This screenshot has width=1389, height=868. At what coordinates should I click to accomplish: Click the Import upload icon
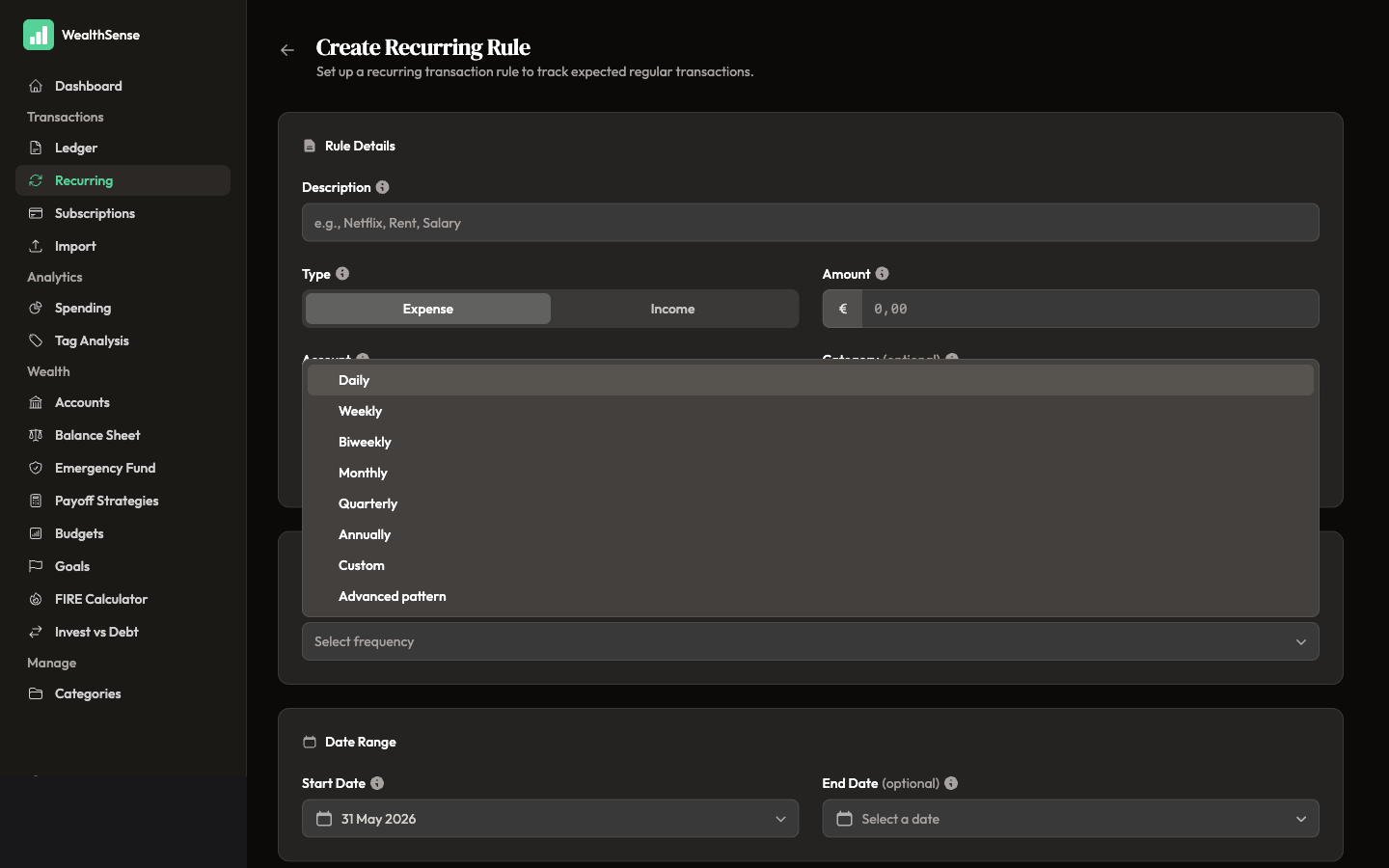[36, 246]
